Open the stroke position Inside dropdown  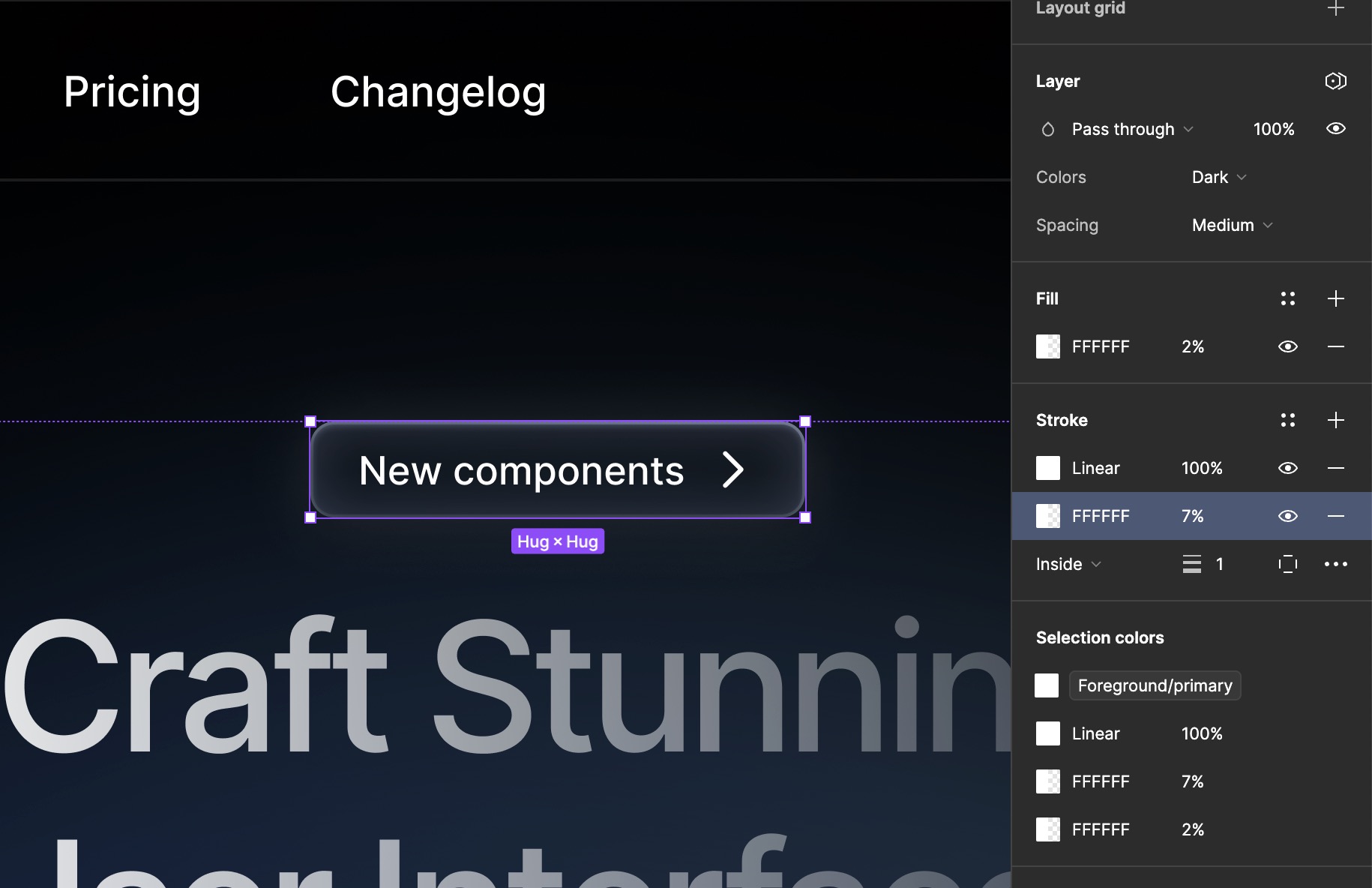pos(1067,564)
